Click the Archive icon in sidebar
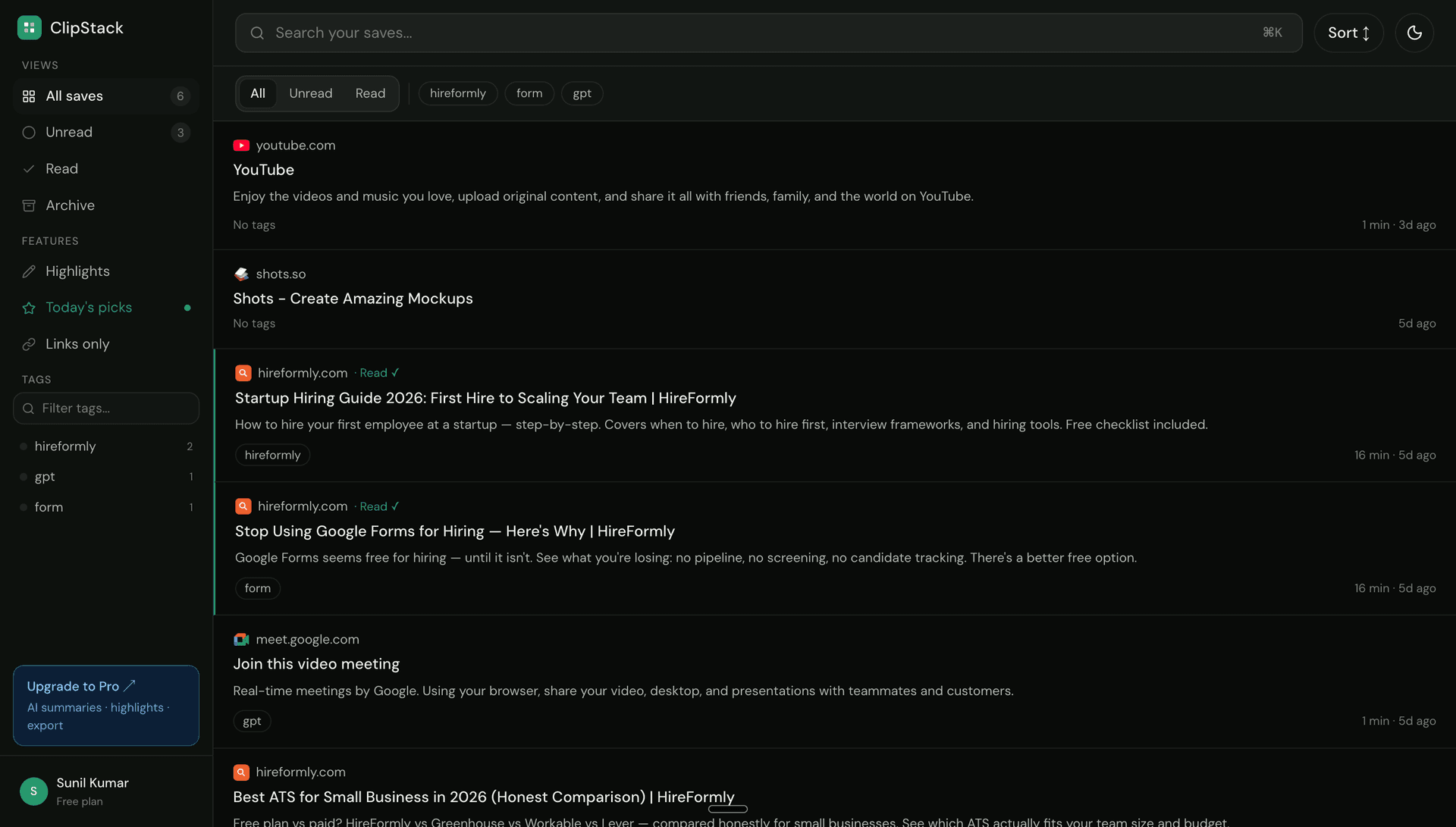Image resolution: width=1456 pixels, height=827 pixels. pyautogui.click(x=28, y=205)
